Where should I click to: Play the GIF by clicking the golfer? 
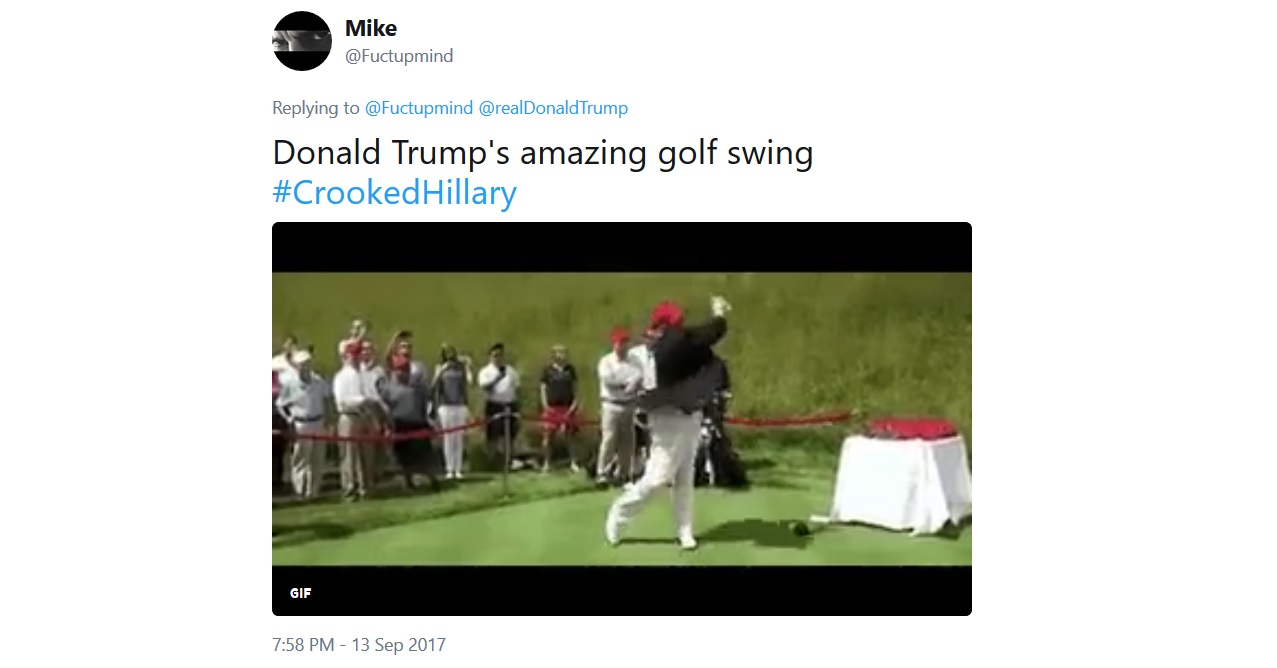670,420
